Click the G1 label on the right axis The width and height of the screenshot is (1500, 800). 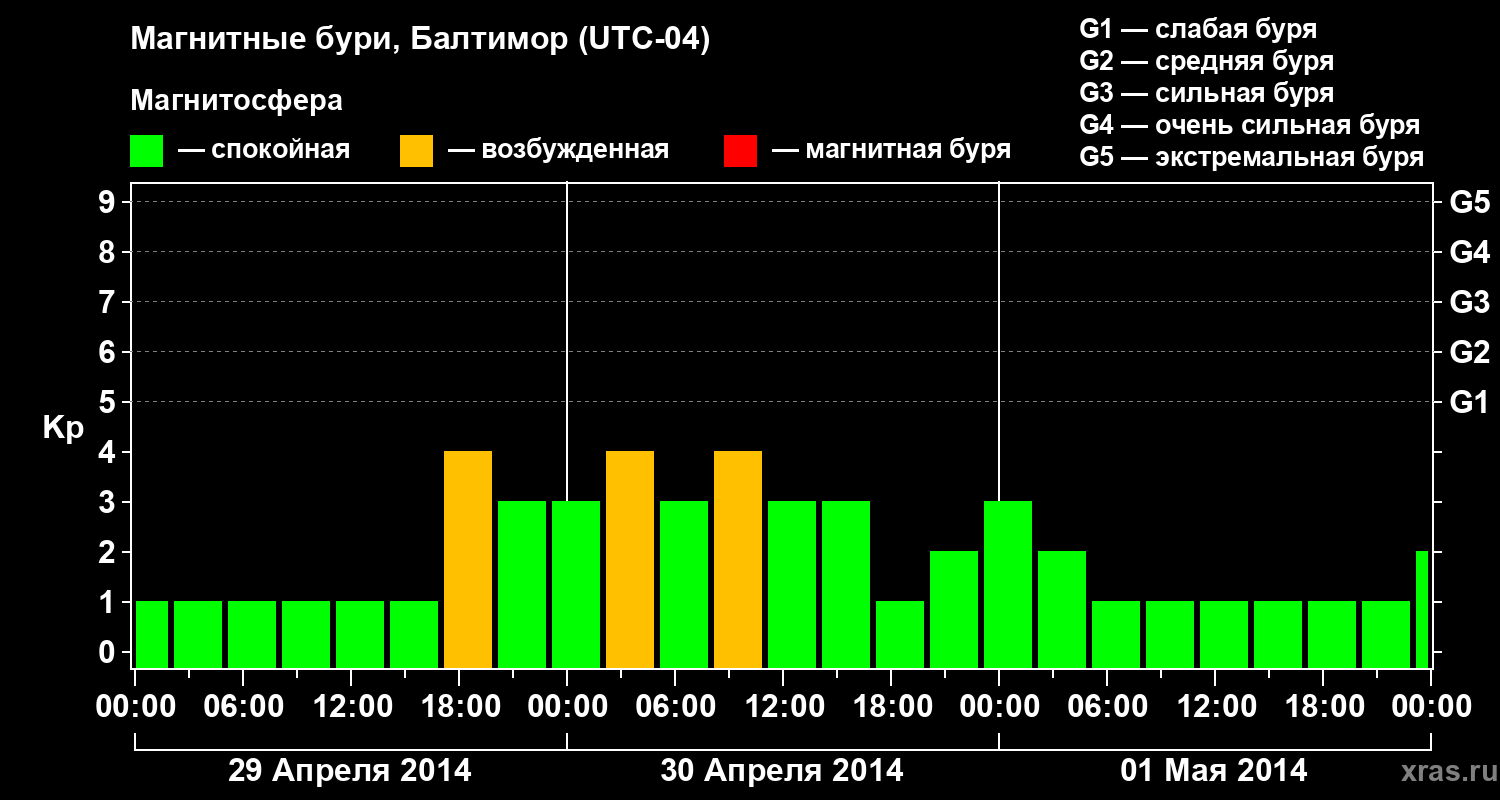1469,402
